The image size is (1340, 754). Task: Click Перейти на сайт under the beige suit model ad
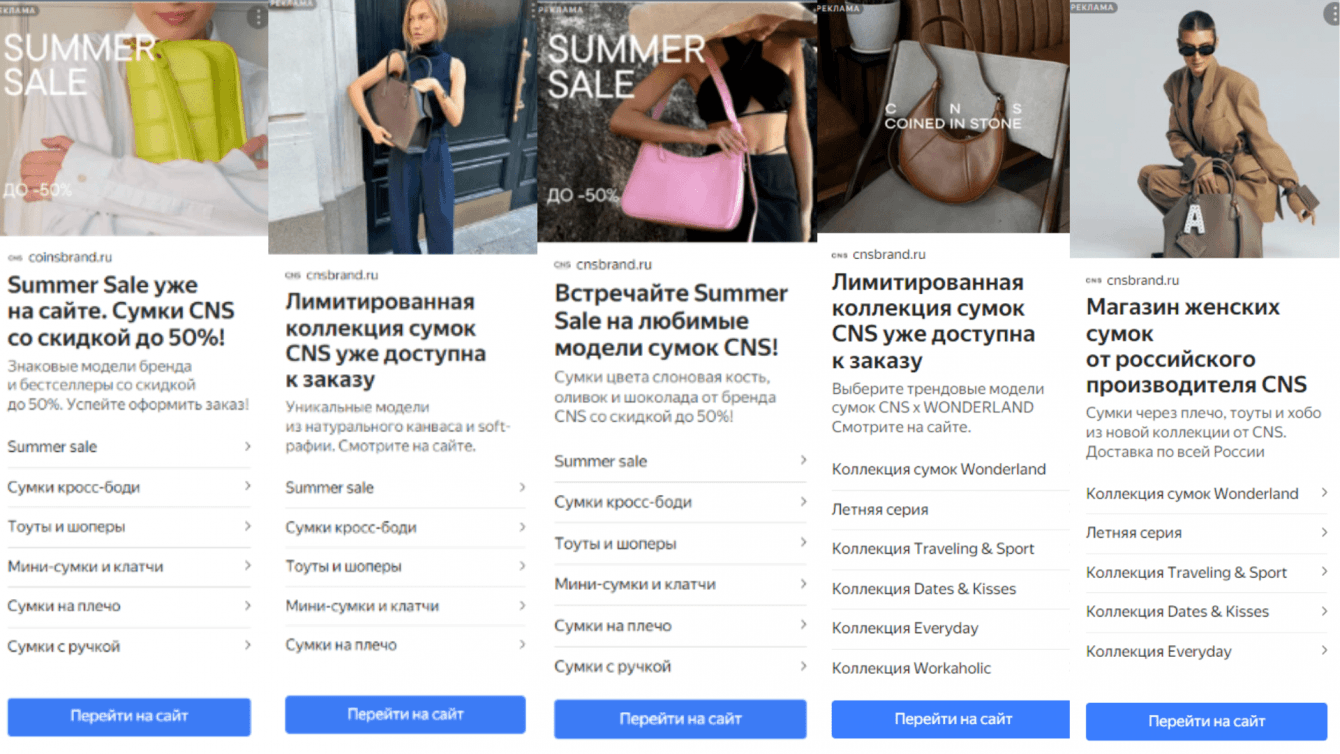(x=1206, y=721)
